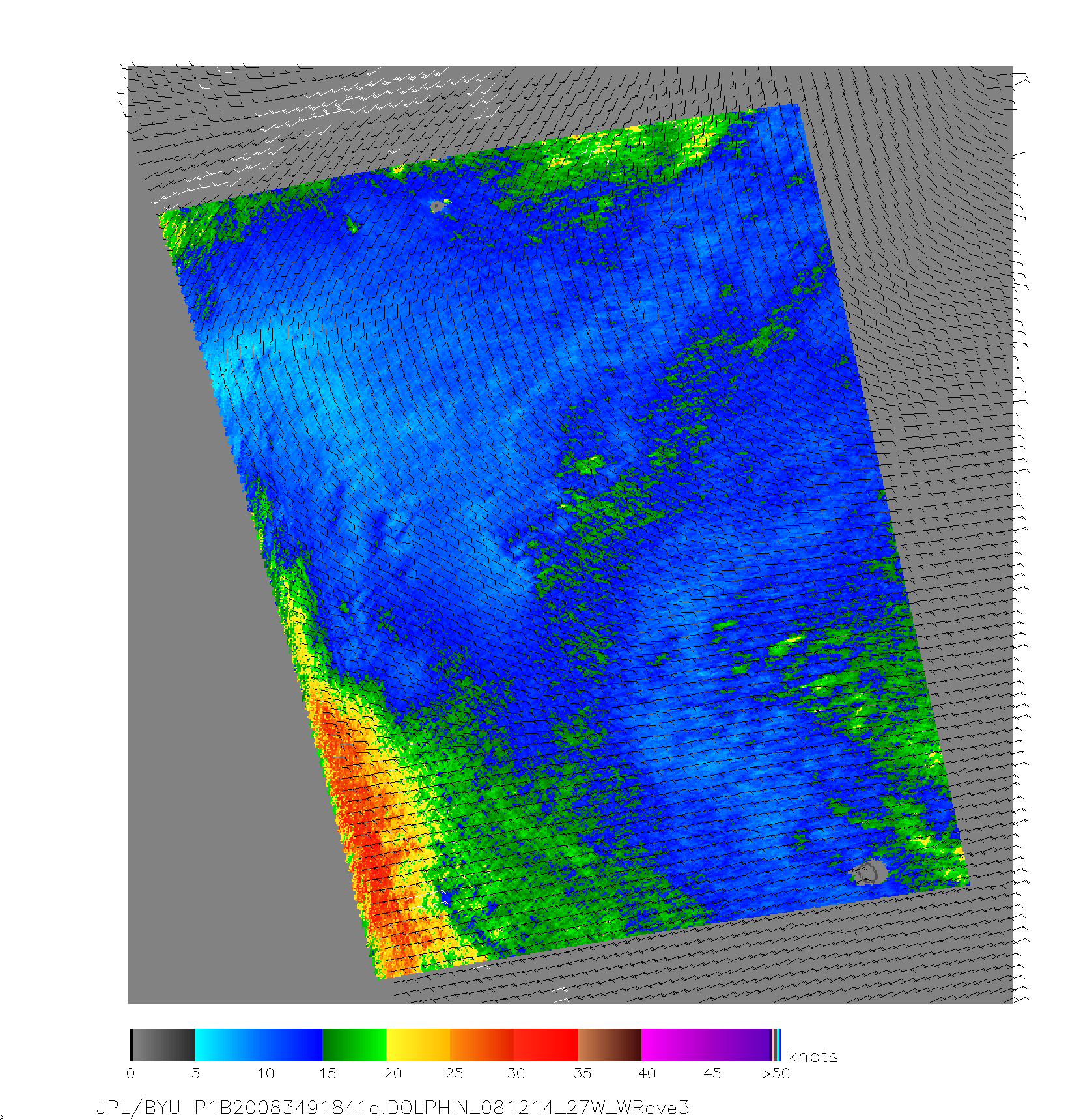Click the green 15–20 knots colorbar segment
The image size is (1081, 1120).
[354, 1045]
